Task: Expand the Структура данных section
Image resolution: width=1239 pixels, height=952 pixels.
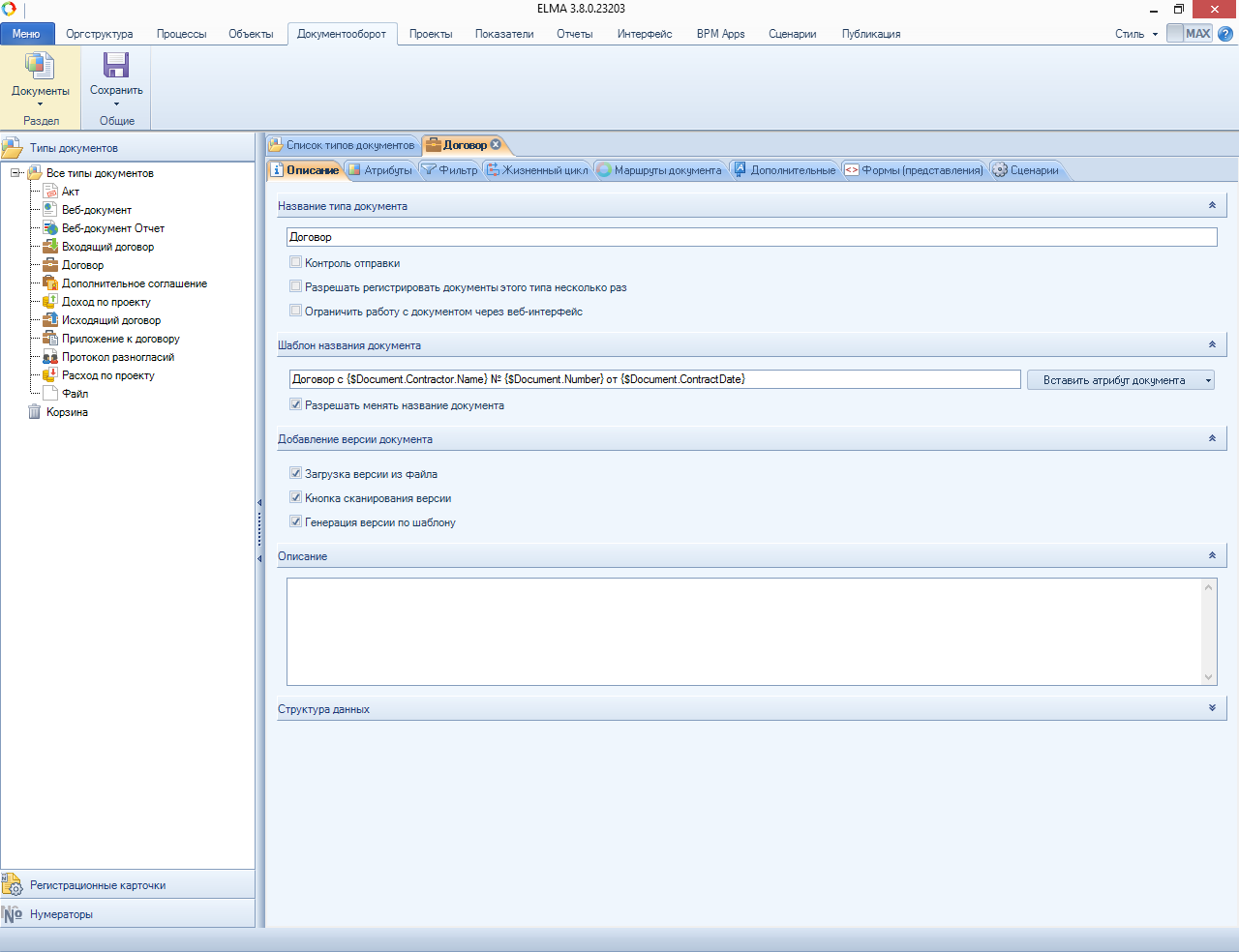Action: tap(1212, 708)
